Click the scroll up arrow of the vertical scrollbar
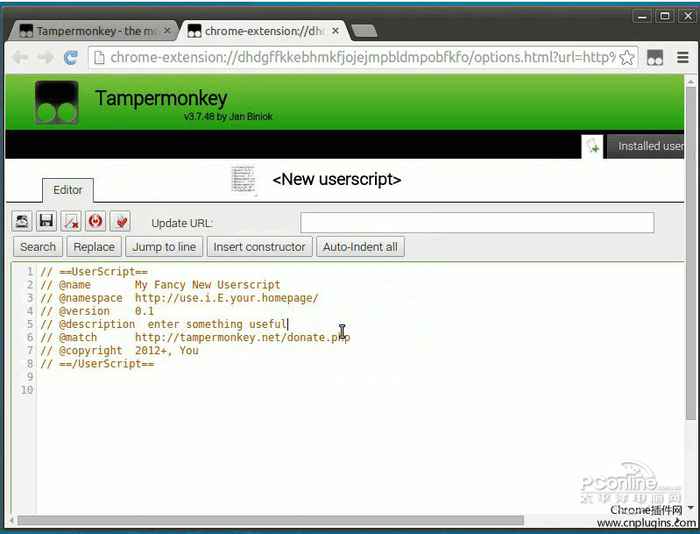Screen dimensions: 700x534 [x=691, y=81]
